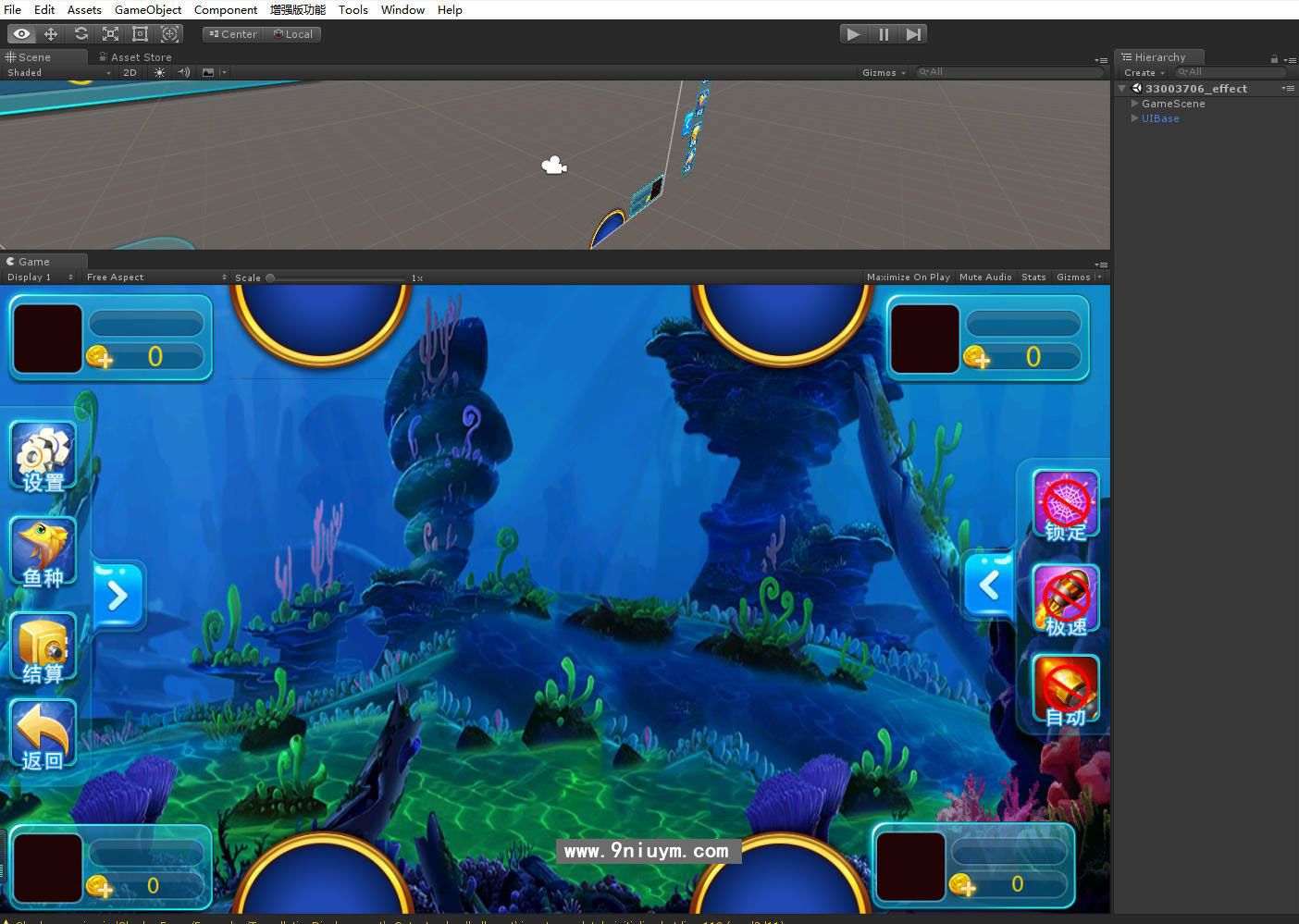Toggle scene audio
Viewport: 1299px width, 924px height.
click(184, 72)
